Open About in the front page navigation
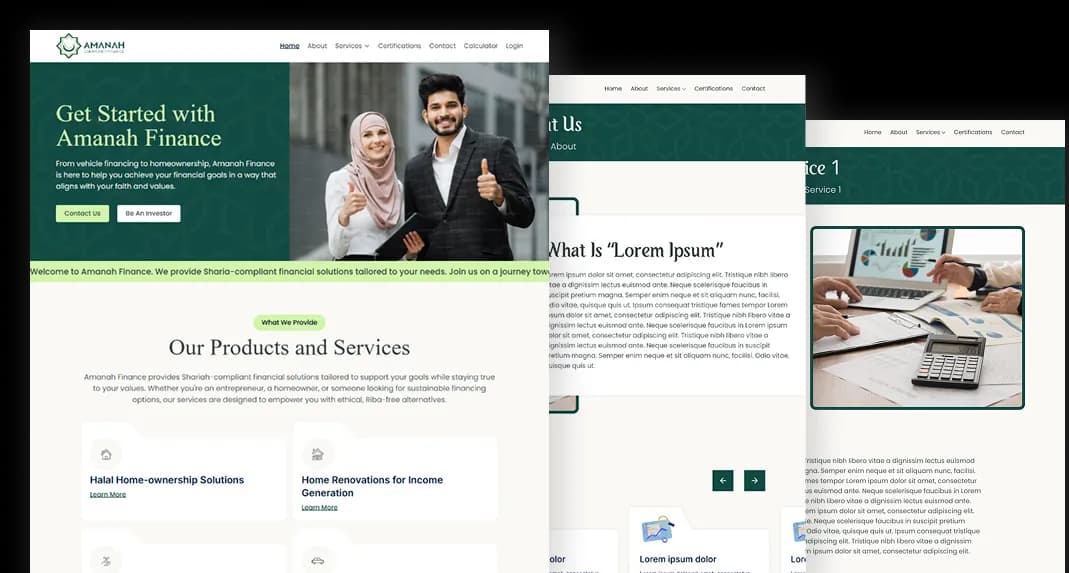The image size is (1069, 573). point(317,46)
